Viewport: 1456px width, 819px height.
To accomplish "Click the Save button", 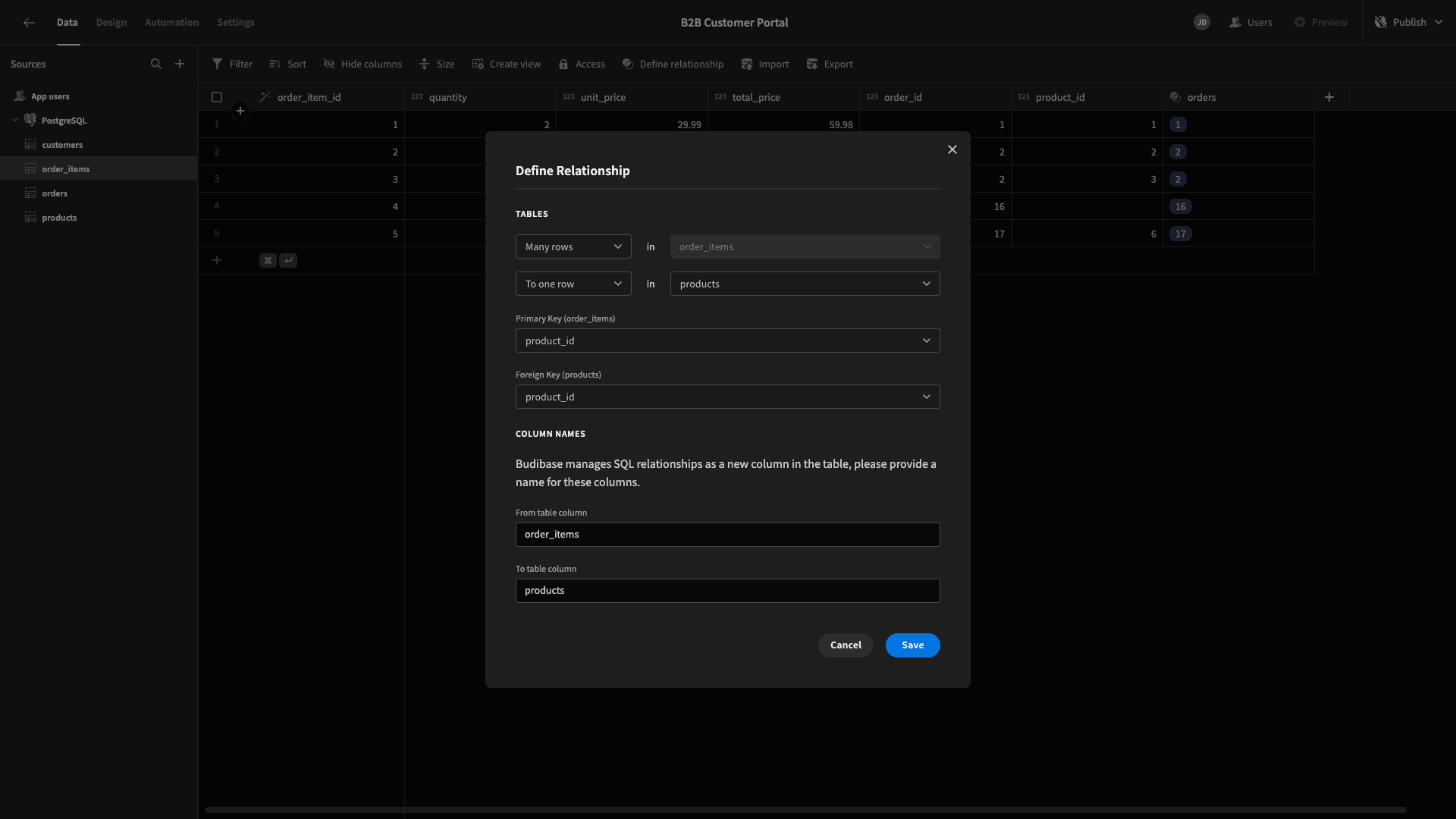I will click(913, 645).
